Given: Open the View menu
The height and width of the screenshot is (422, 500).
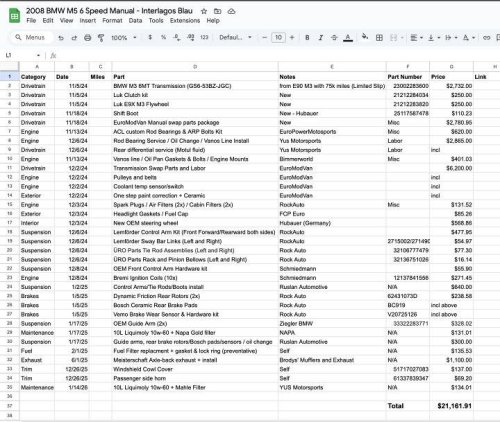Looking at the screenshot, I should point(66,21).
